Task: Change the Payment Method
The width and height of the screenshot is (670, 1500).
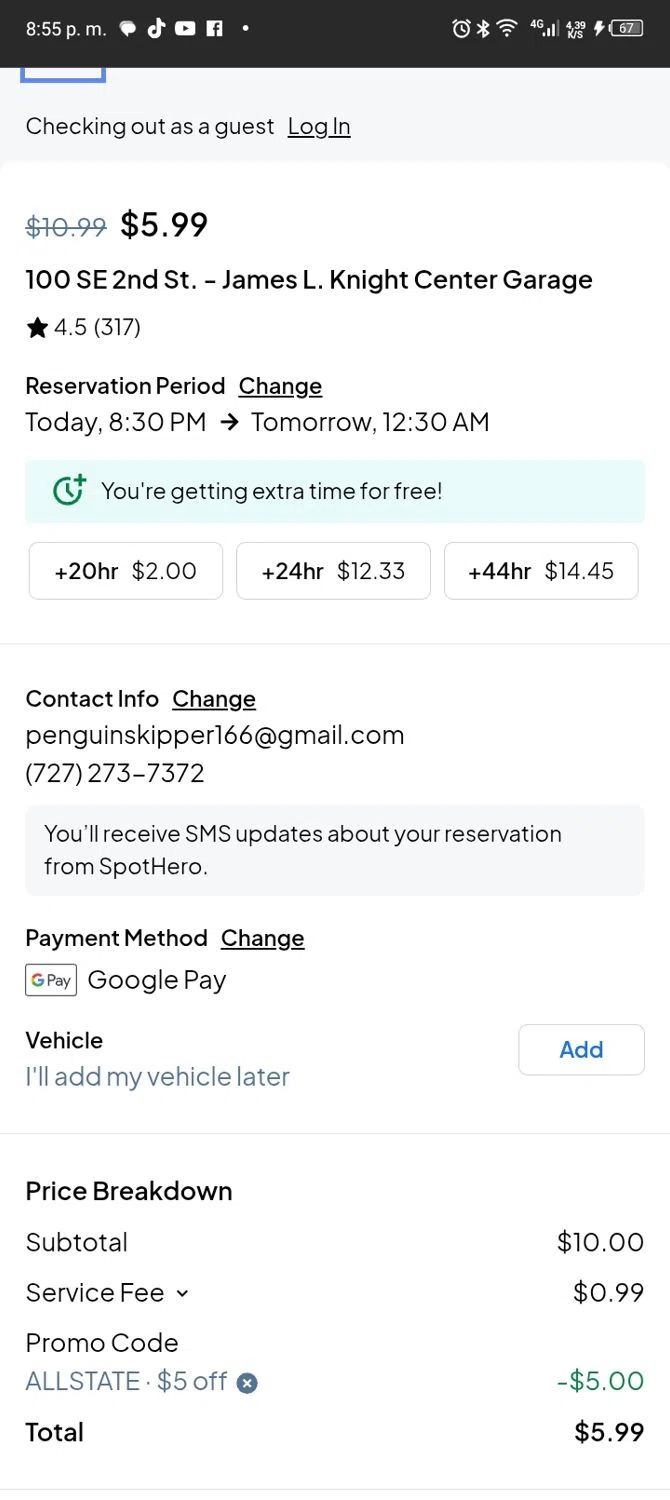Action: (x=262, y=938)
